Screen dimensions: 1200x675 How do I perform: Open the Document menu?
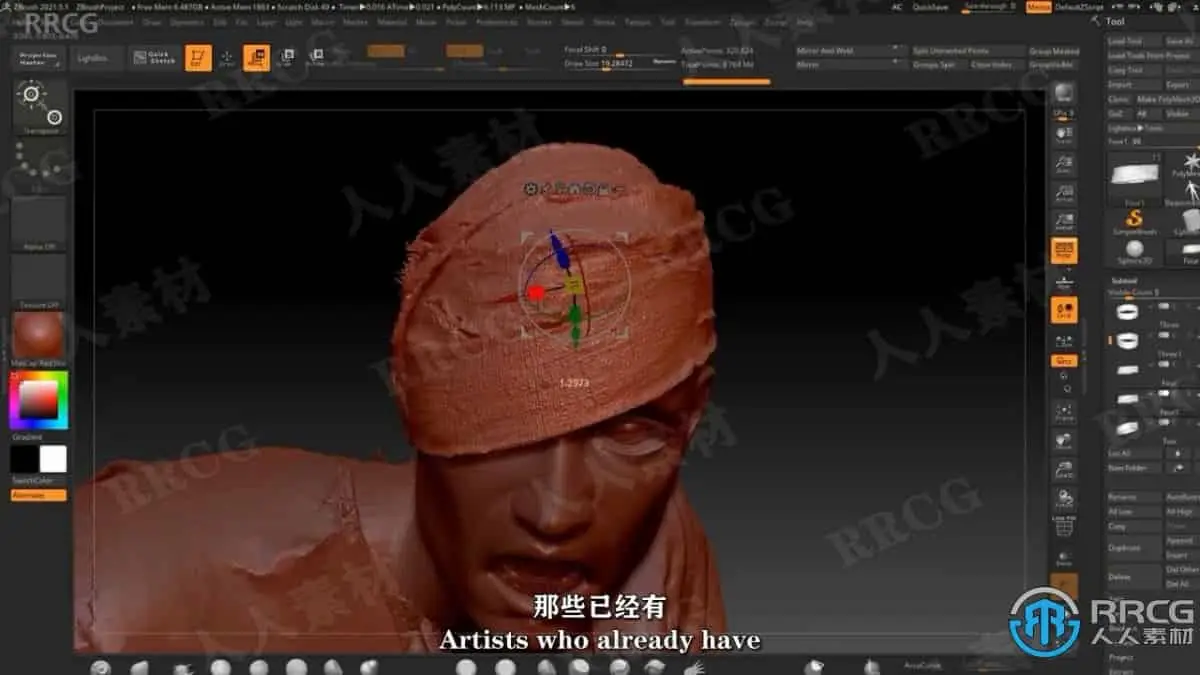(x=117, y=21)
